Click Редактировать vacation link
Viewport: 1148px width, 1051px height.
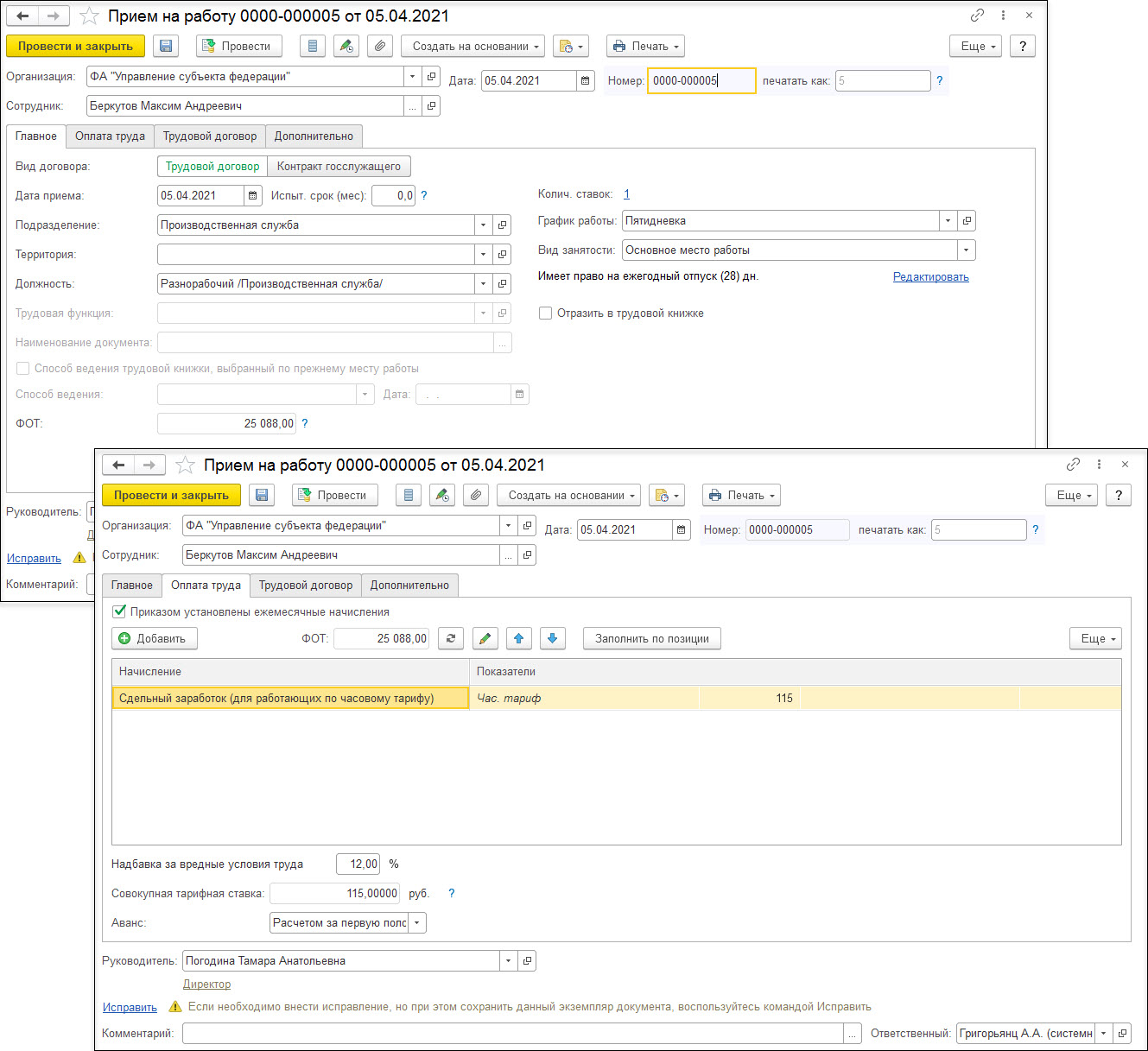(x=930, y=276)
